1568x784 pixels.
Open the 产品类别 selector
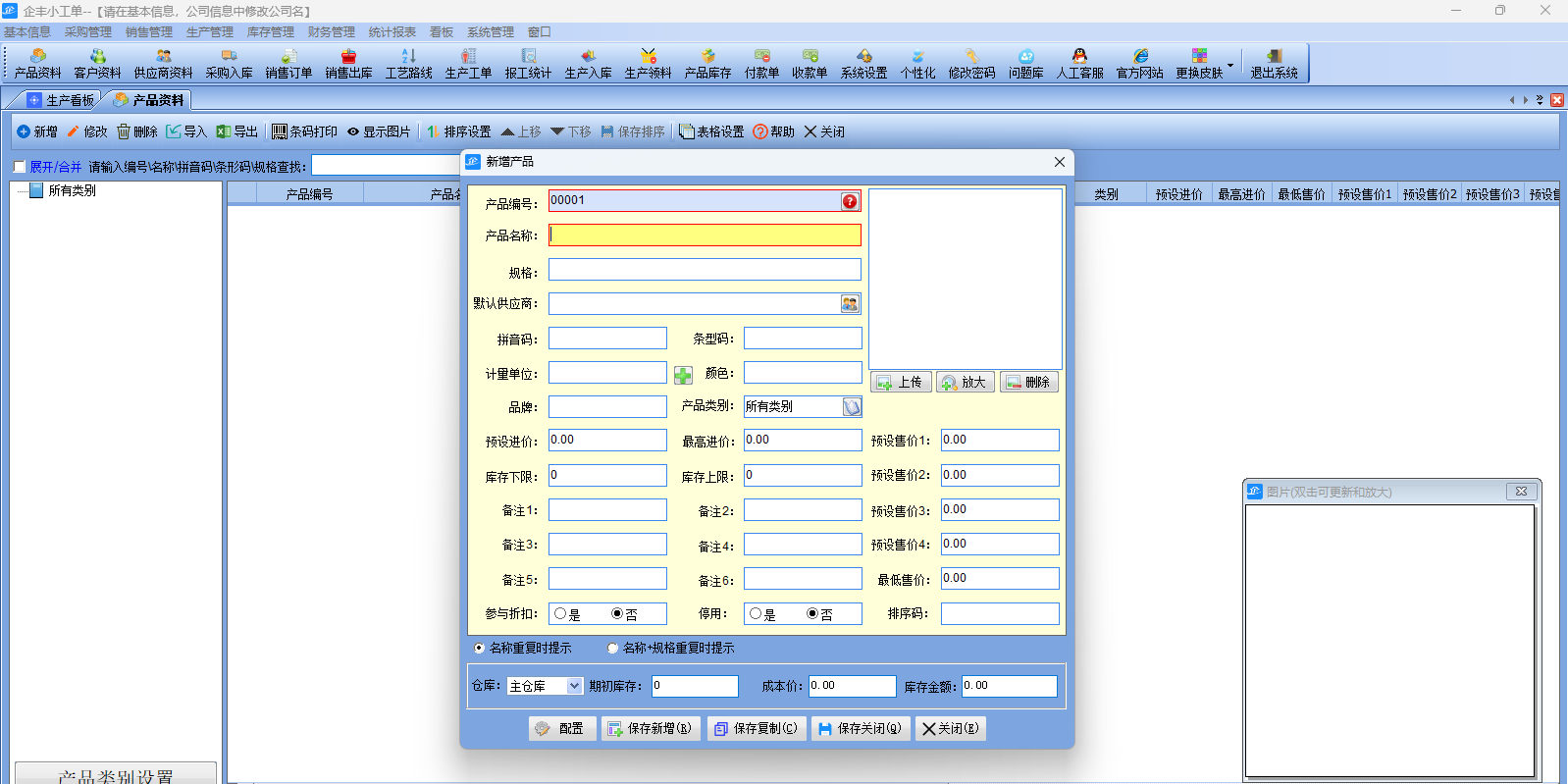(852, 407)
